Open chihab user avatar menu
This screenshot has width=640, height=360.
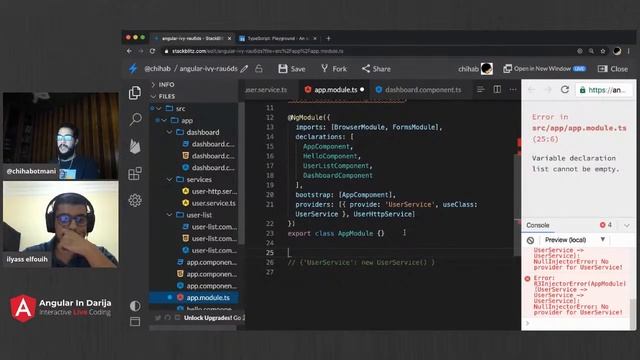point(487,69)
